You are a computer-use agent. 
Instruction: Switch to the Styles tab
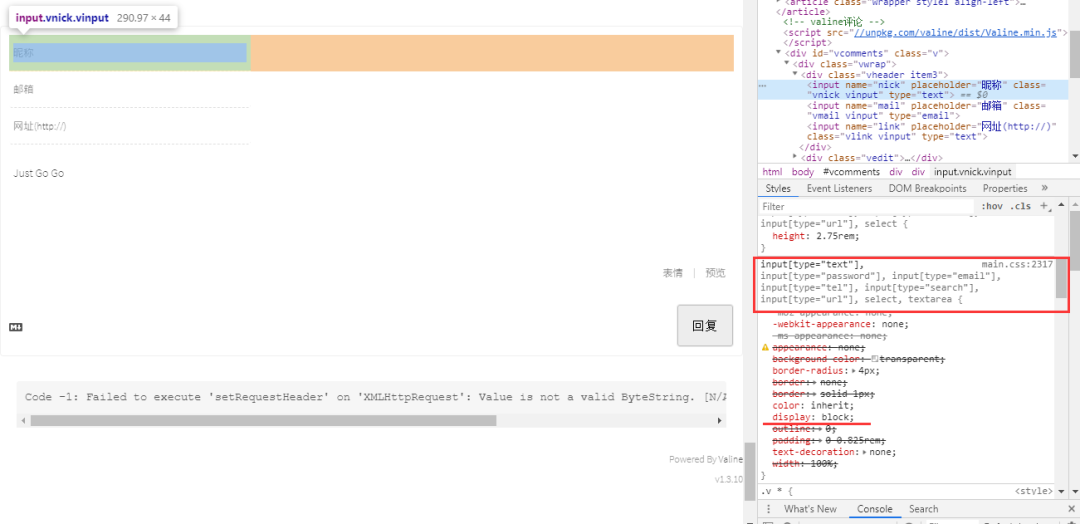click(778, 188)
